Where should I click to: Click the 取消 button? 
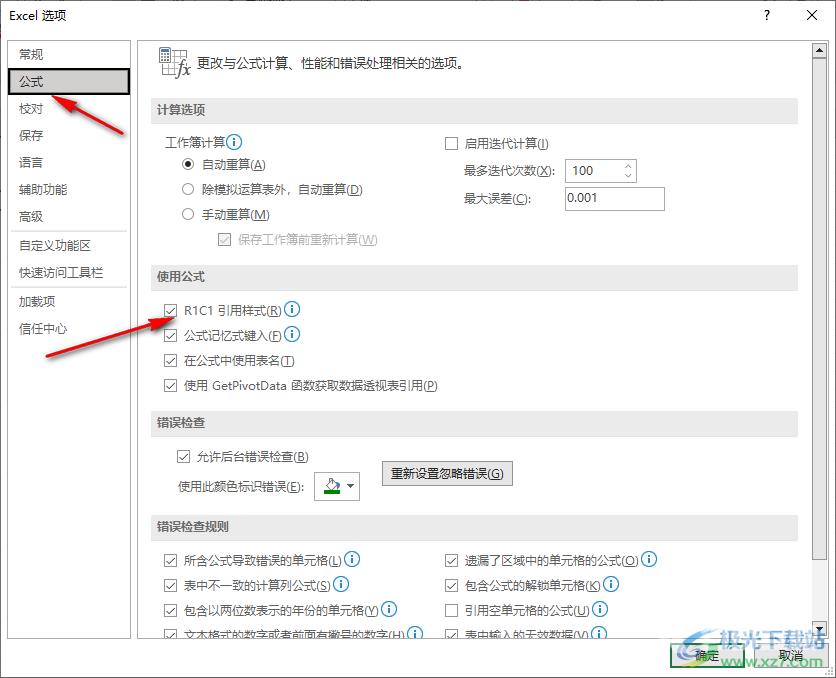(x=790, y=655)
